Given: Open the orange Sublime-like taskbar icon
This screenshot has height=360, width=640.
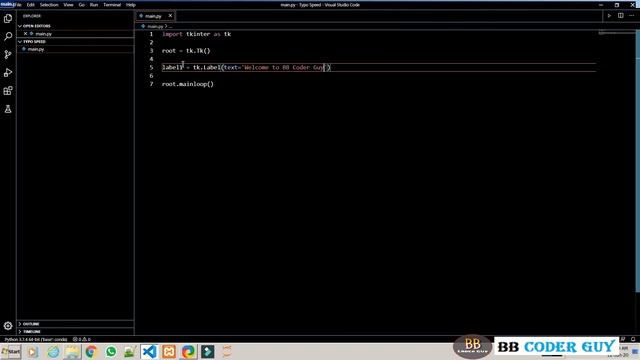Looking at the screenshot, I should click(x=227, y=351).
